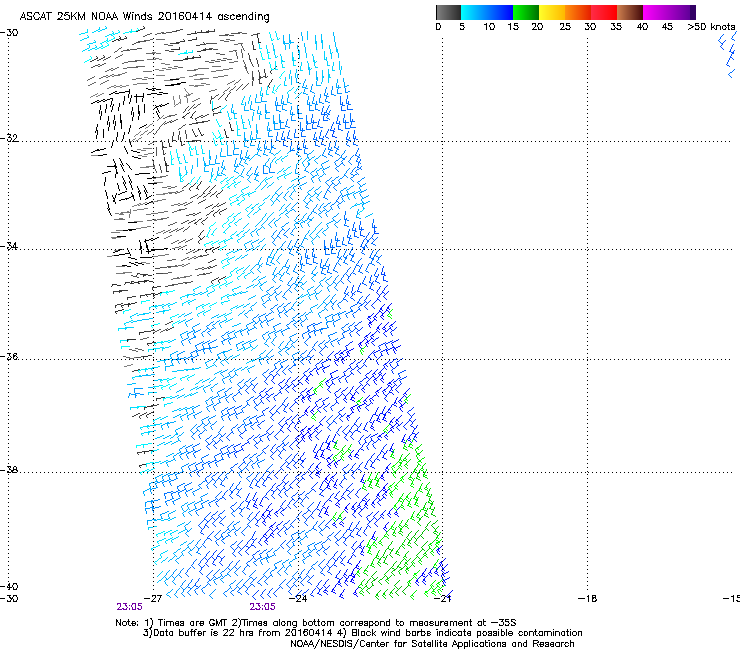Click the first purple 23:05 time label

coord(129,607)
